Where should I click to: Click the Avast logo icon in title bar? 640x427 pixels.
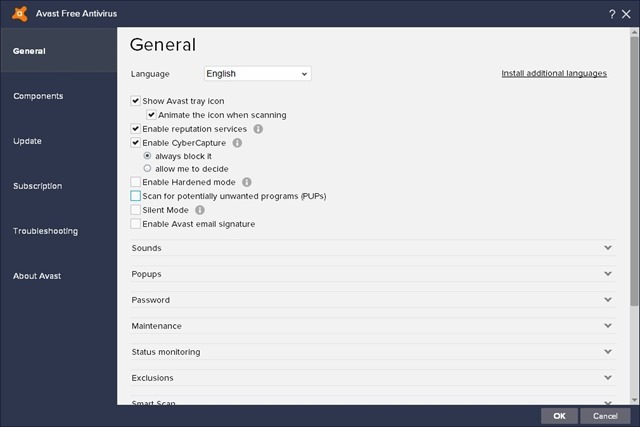(x=16, y=13)
